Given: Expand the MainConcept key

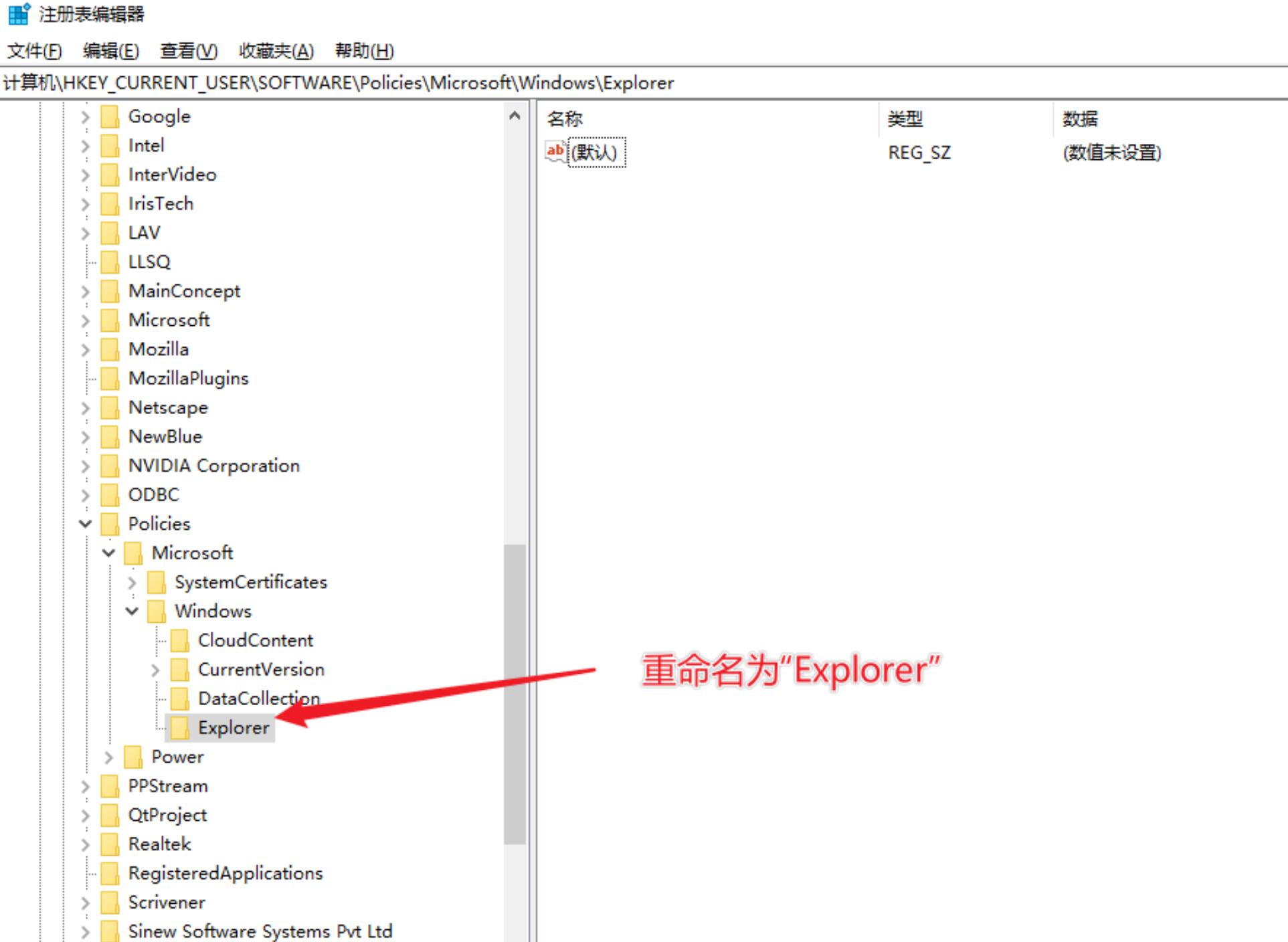Looking at the screenshot, I should tap(85, 291).
